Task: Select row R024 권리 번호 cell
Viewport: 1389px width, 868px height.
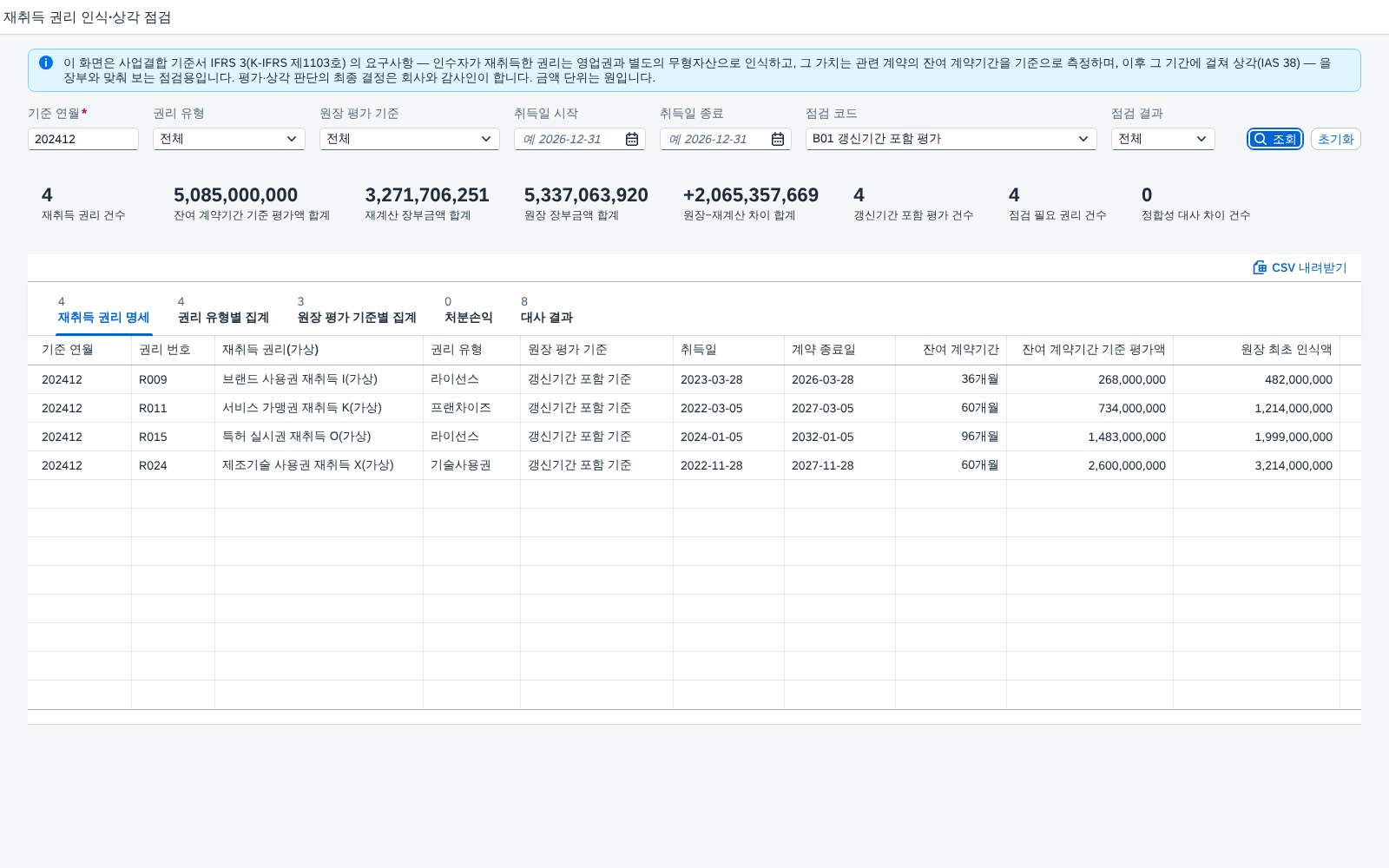Action: pyautogui.click(x=174, y=465)
